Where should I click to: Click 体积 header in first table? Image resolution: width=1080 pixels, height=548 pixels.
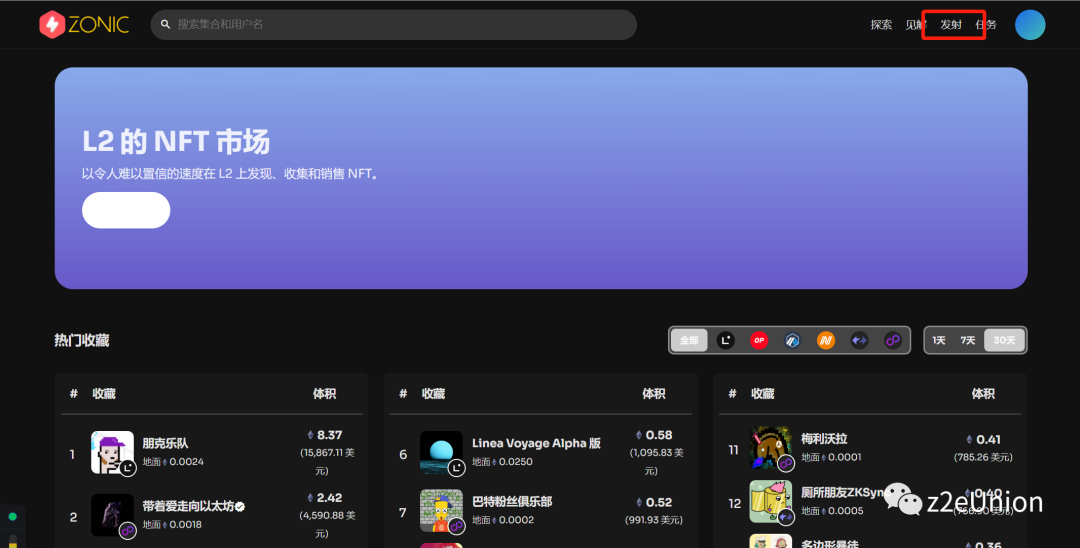(324, 394)
